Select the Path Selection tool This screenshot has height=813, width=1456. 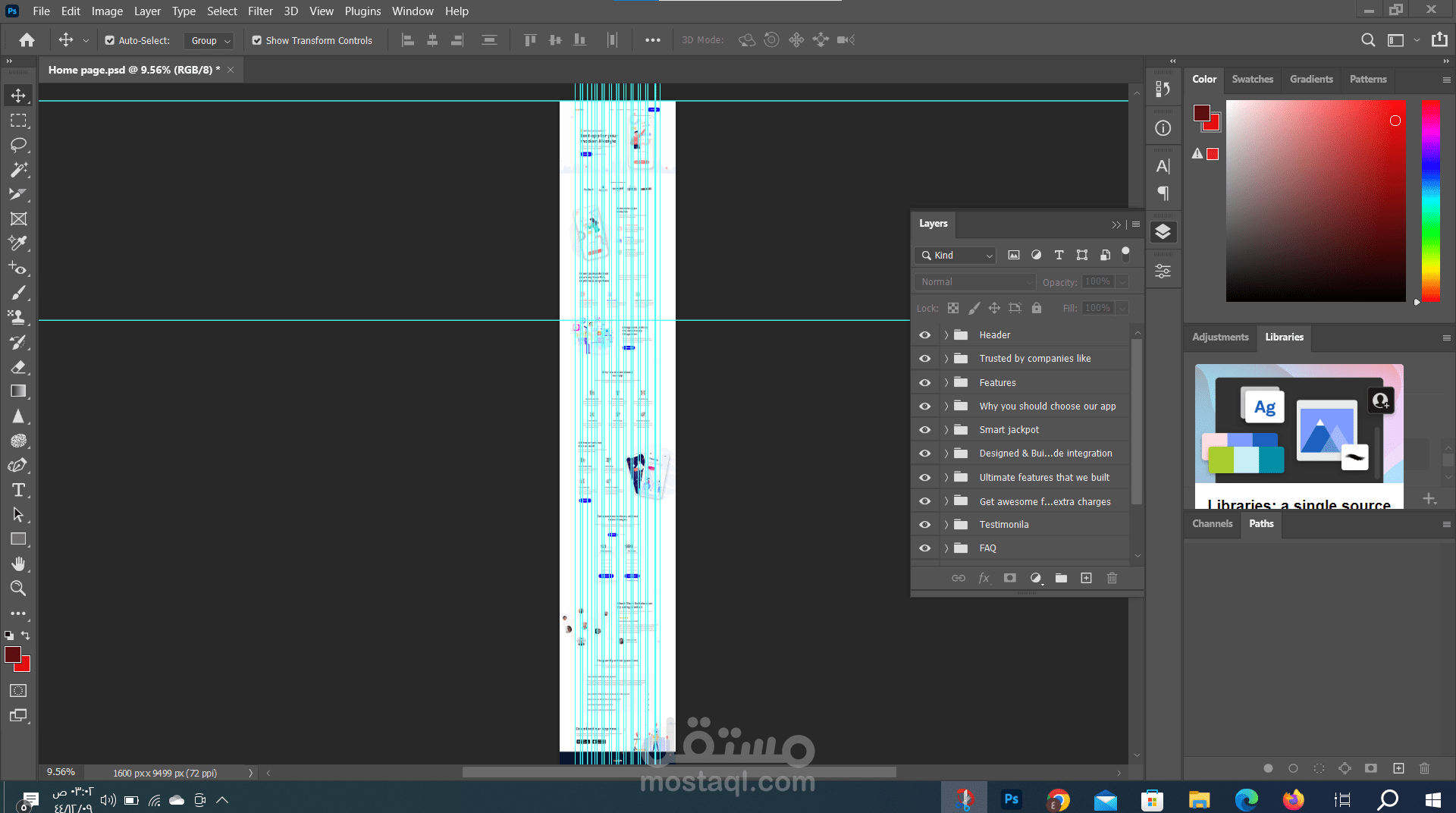point(18,514)
